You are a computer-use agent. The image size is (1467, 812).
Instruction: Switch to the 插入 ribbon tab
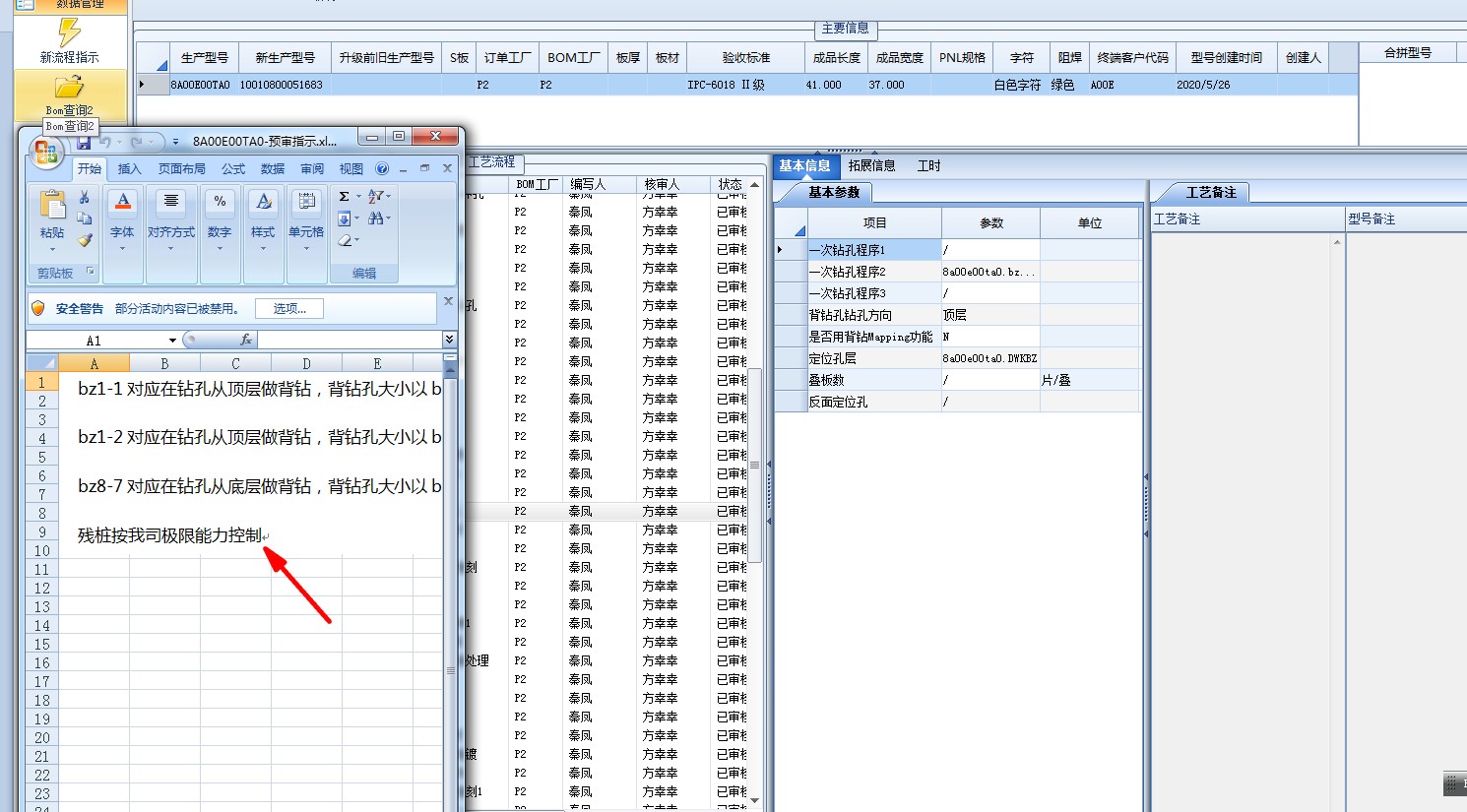pos(130,169)
